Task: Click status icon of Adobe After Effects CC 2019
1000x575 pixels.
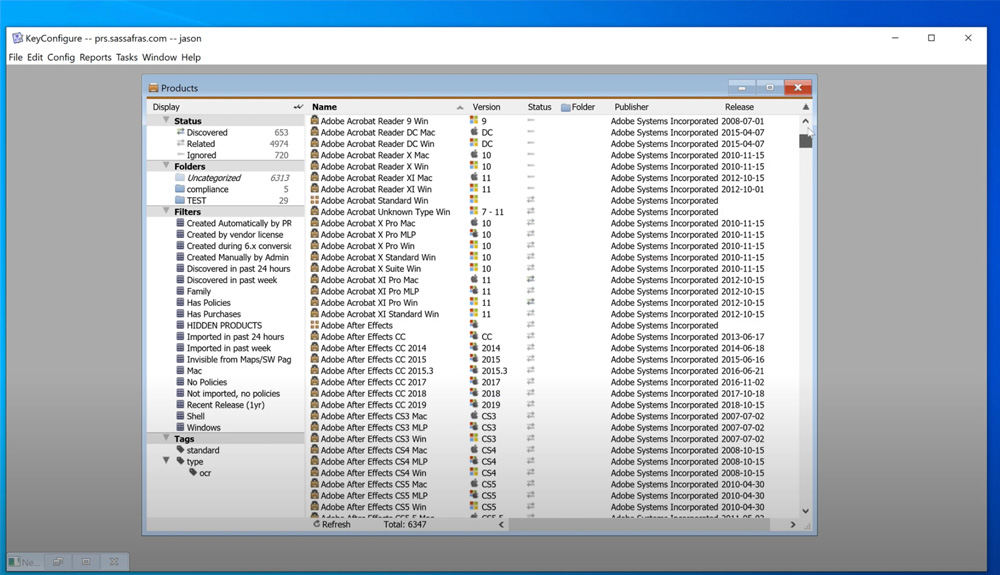Action: pyautogui.click(x=531, y=405)
